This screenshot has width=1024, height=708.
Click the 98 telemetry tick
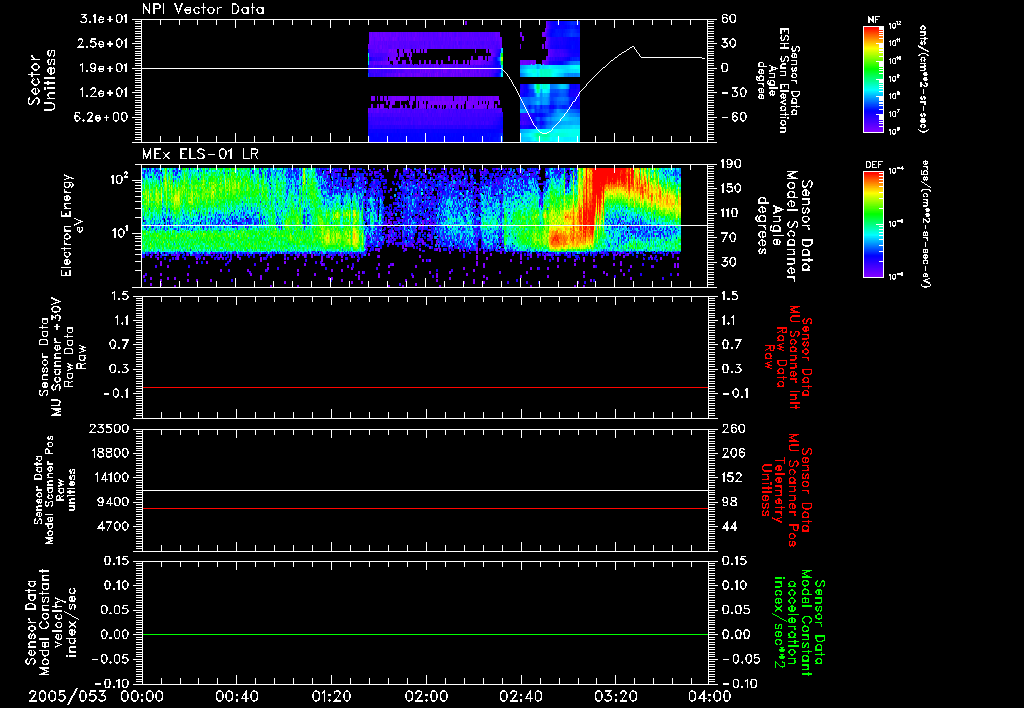pyautogui.click(x=729, y=502)
